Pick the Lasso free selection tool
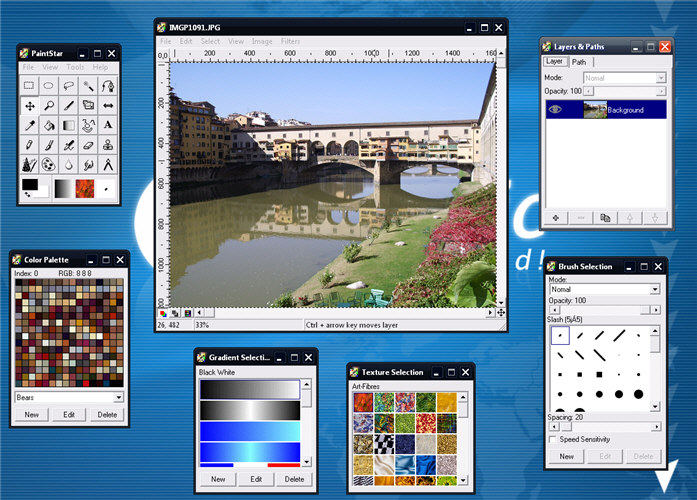 68,85
